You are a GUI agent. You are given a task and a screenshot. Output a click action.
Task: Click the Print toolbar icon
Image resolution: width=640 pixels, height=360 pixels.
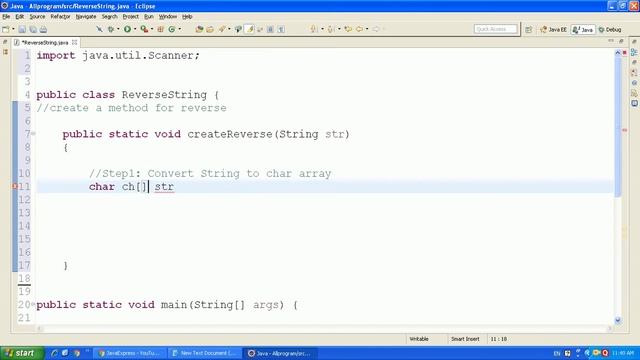tap(43, 29)
